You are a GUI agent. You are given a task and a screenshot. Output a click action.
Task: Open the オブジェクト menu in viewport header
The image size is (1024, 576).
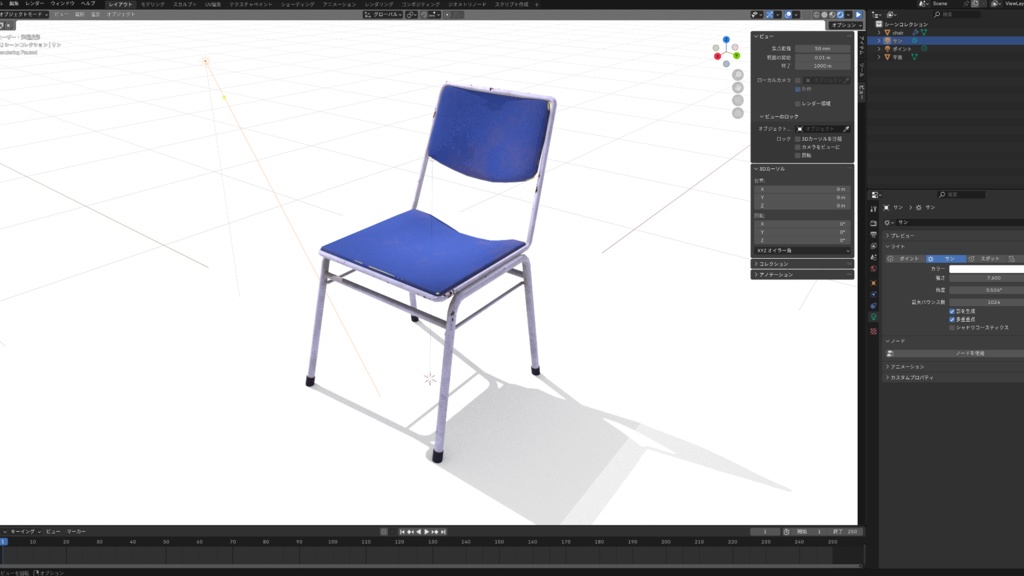pyautogui.click(x=121, y=14)
